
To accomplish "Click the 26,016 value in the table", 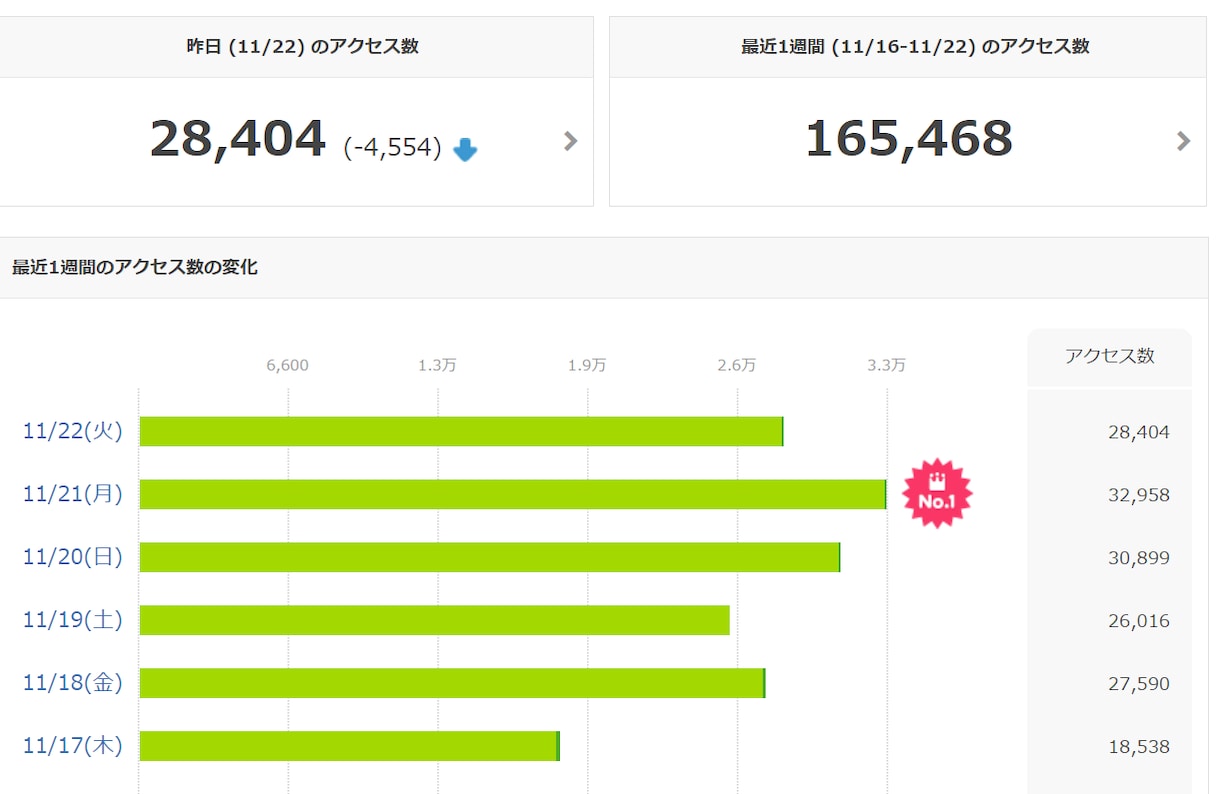I will click(1138, 621).
